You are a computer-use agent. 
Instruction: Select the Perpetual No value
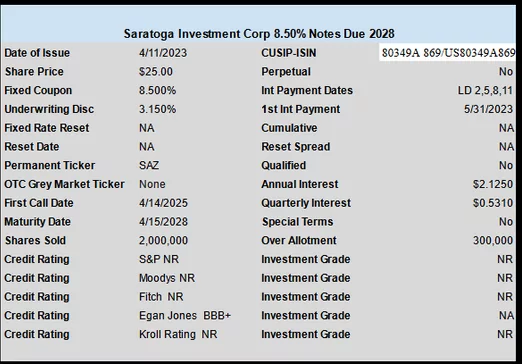(506, 72)
